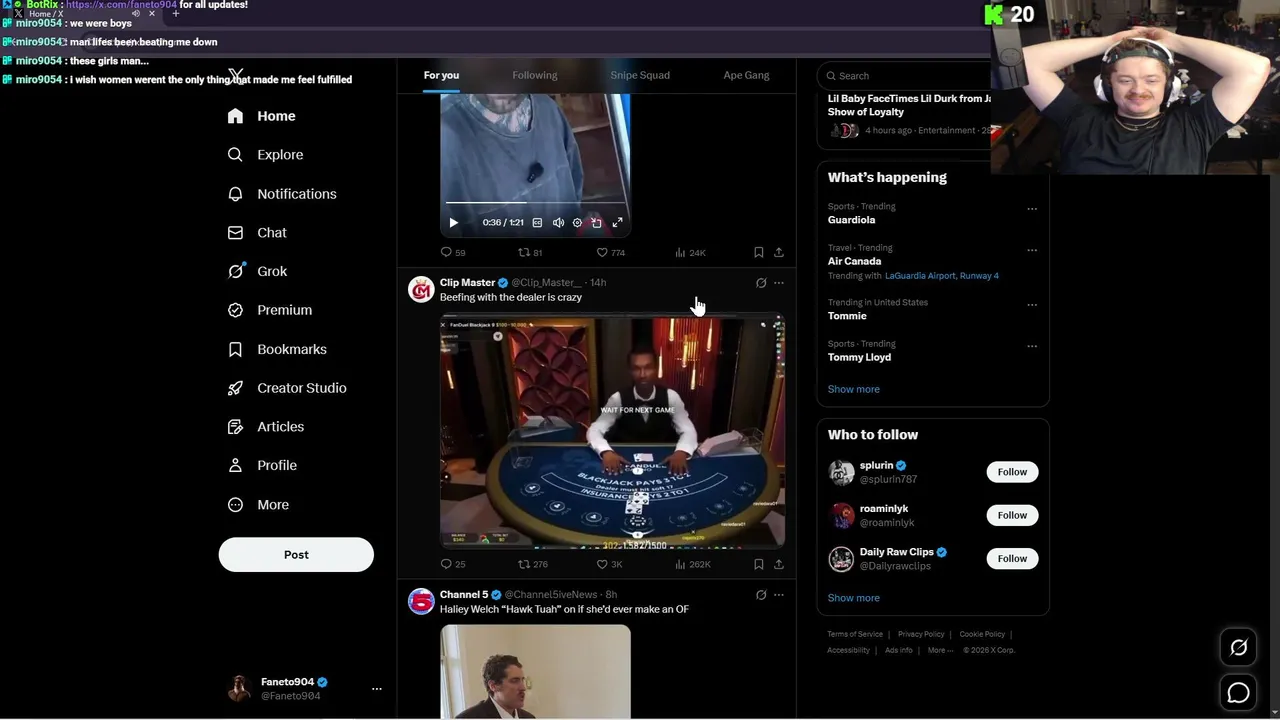Image resolution: width=1280 pixels, height=720 pixels.
Task: Expand the video to fullscreen
Action: click(x=617, y=223)
